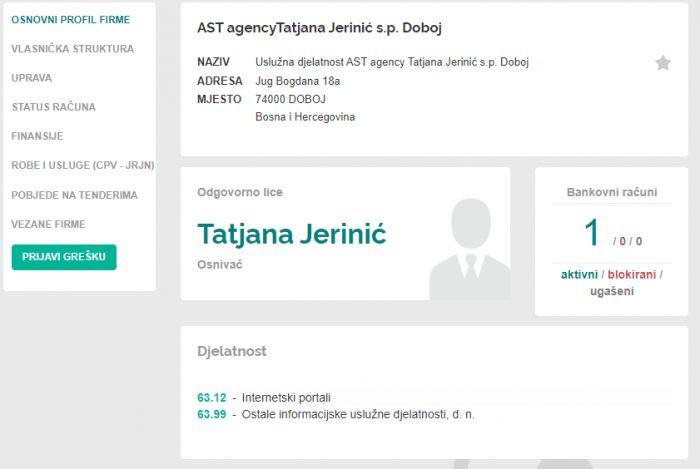Click the place 74000 DOBOJ
This screenshot has height=469, width=700.
click(291, 99)
